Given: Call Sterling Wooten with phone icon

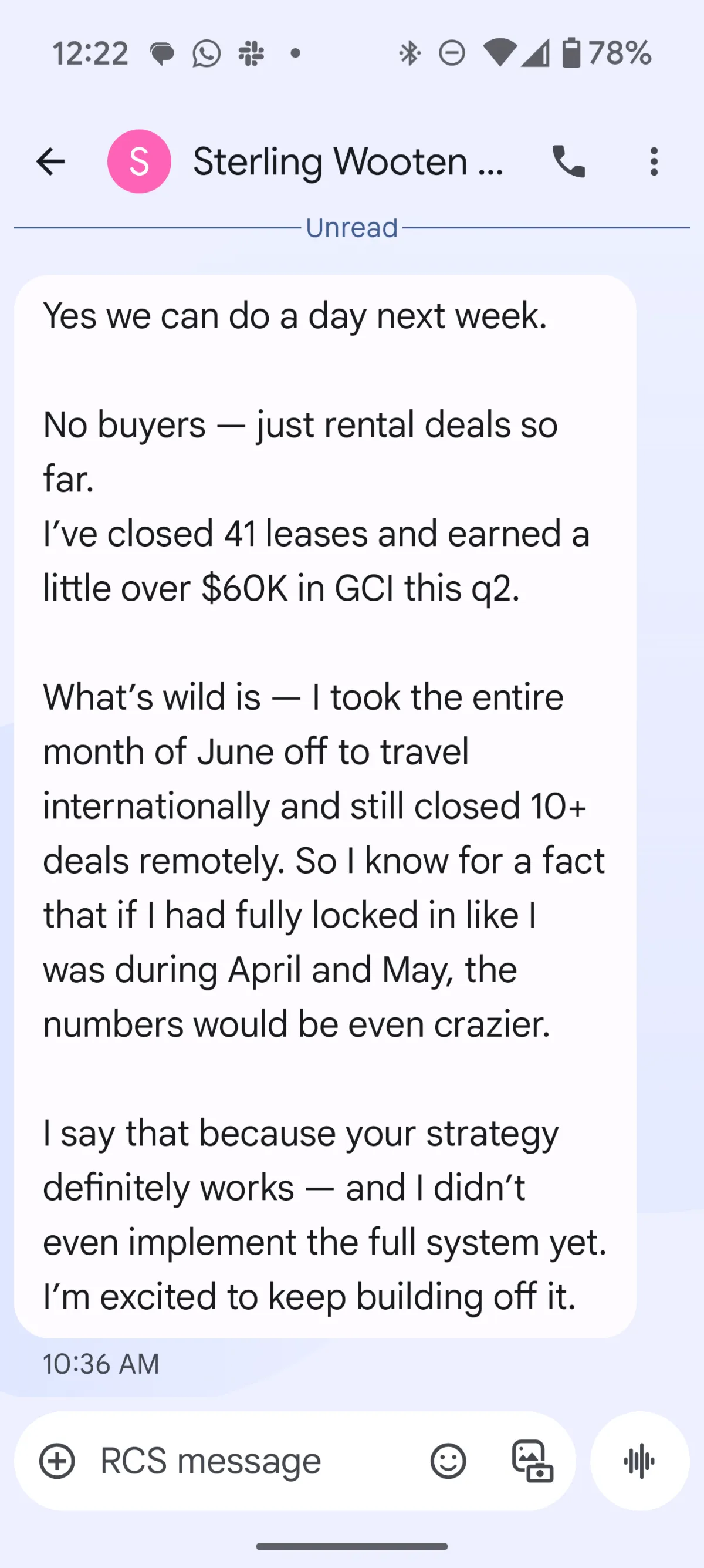Looking at the screenshot, I should pyautogui.click(x=568, y=162).
